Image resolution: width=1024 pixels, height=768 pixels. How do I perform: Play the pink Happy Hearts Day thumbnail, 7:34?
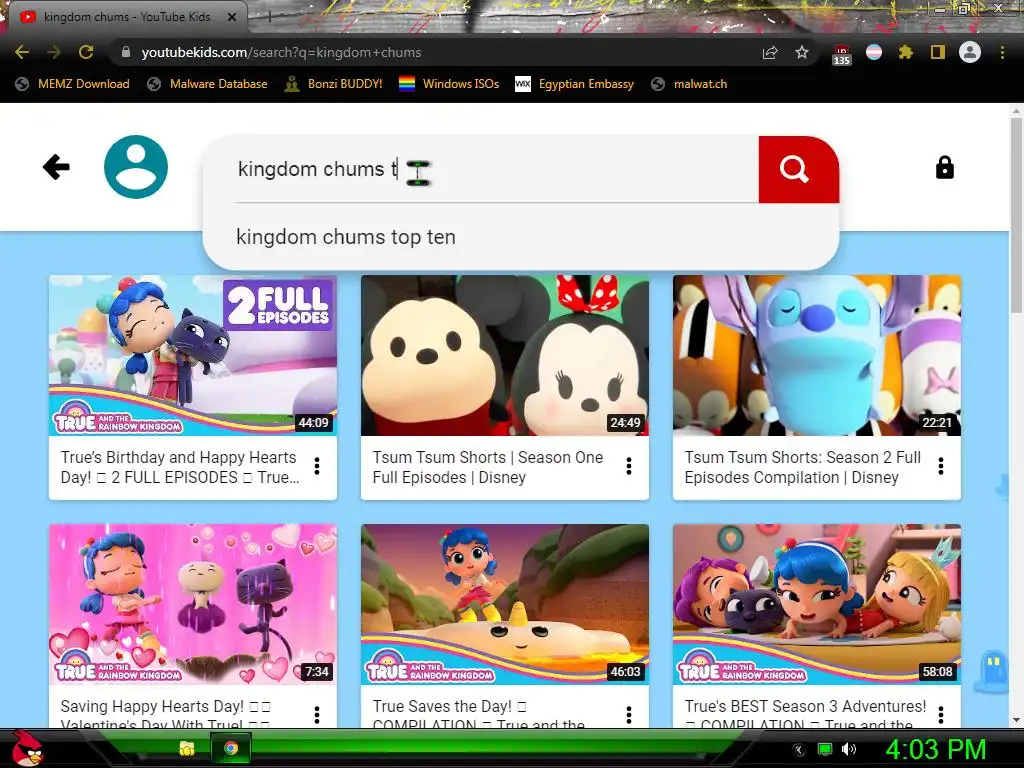(x=193, y=604)
